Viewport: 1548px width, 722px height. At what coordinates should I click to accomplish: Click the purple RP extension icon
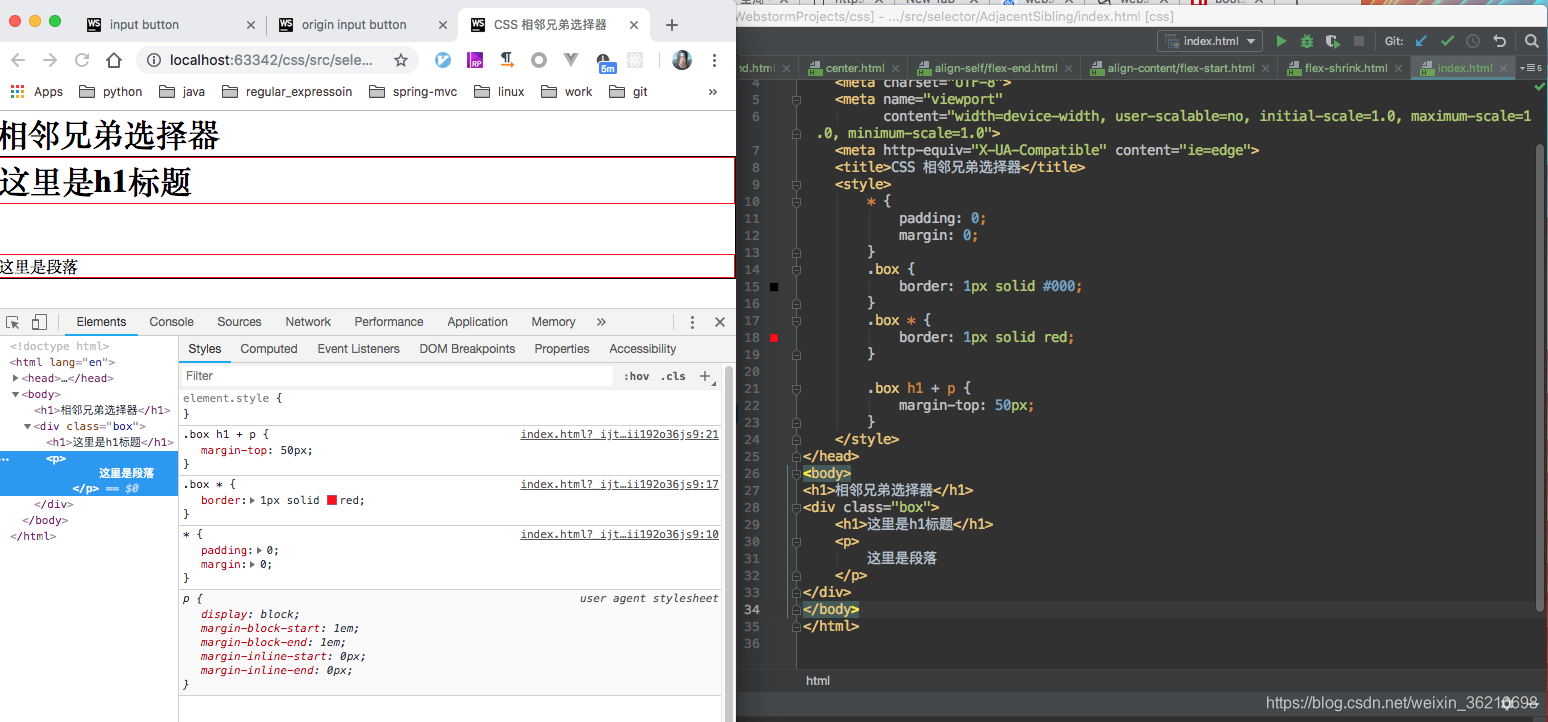coord(475,60)
